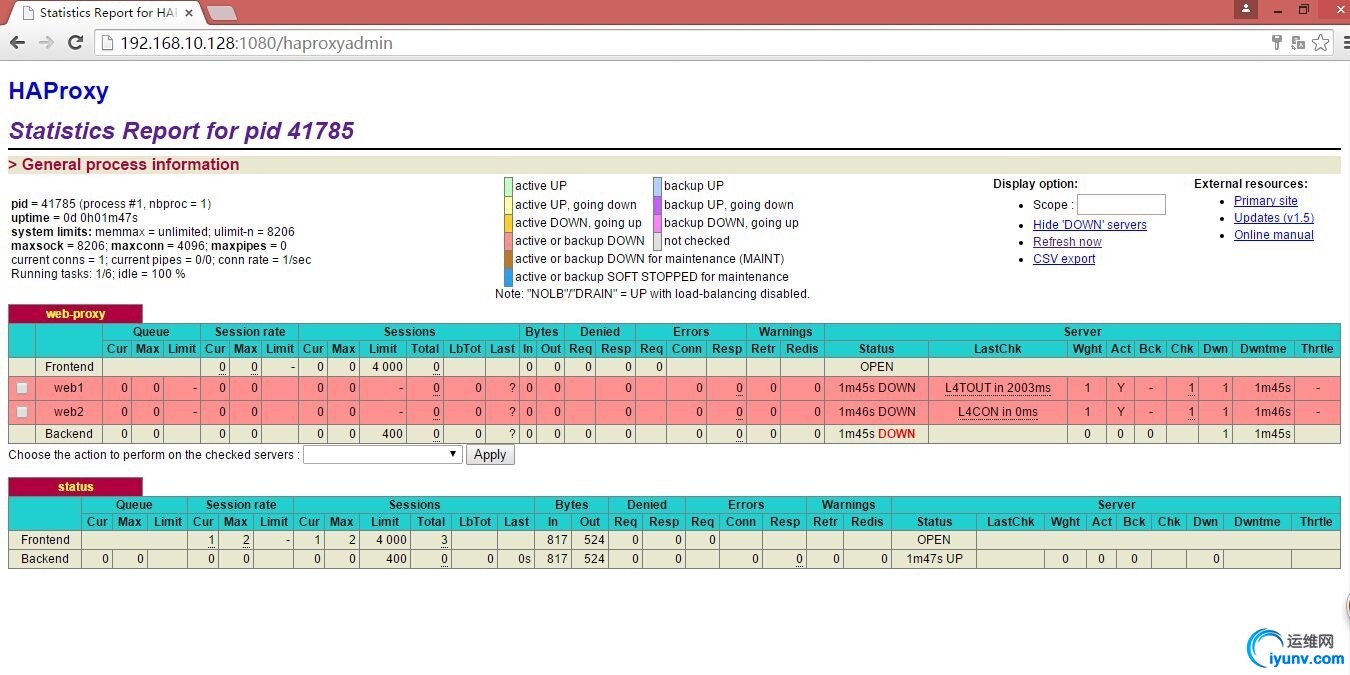The width and height of the screenshot is (1350, 675).
Task: Click web1 status 1m45s DOWN cell
Action: (877, 388)
